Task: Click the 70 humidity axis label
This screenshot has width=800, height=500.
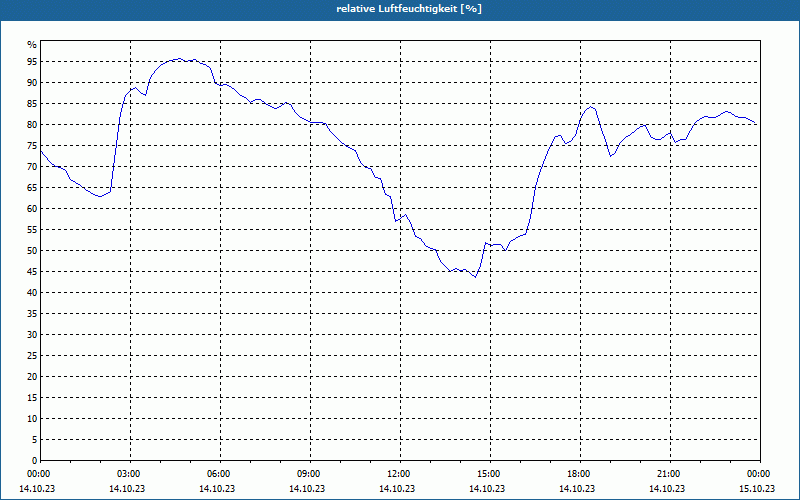Action: [32, 167]
